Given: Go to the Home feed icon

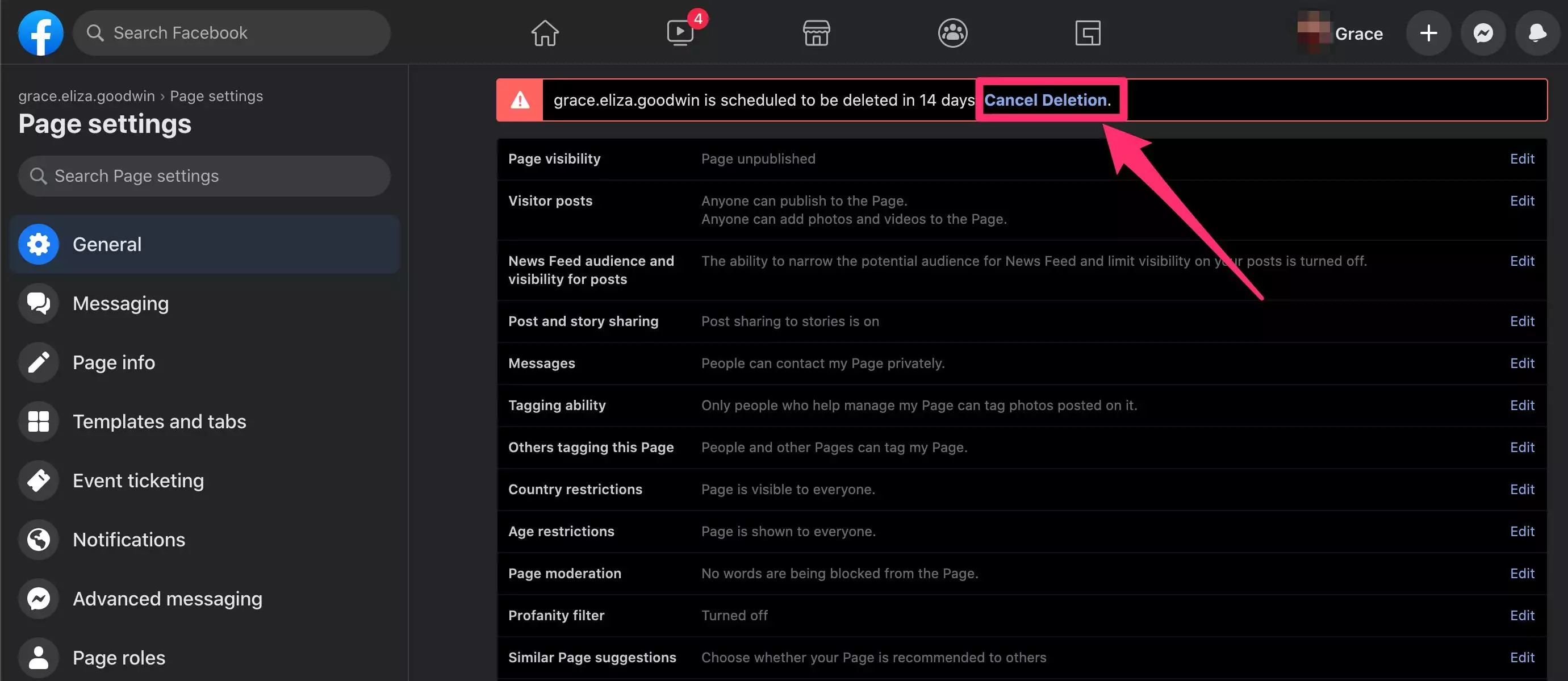Looking at the screenshot, I should point(544,33).
